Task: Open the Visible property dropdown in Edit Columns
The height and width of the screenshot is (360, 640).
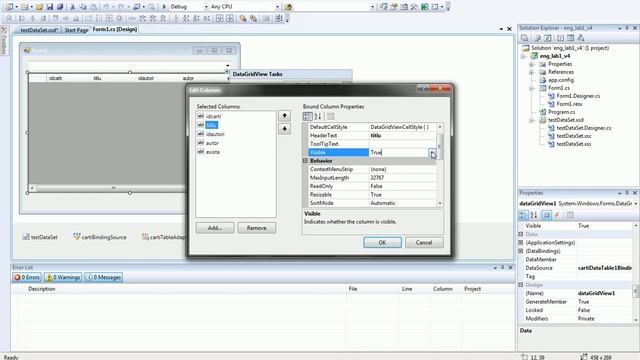Action: click(x=432, y=153)
